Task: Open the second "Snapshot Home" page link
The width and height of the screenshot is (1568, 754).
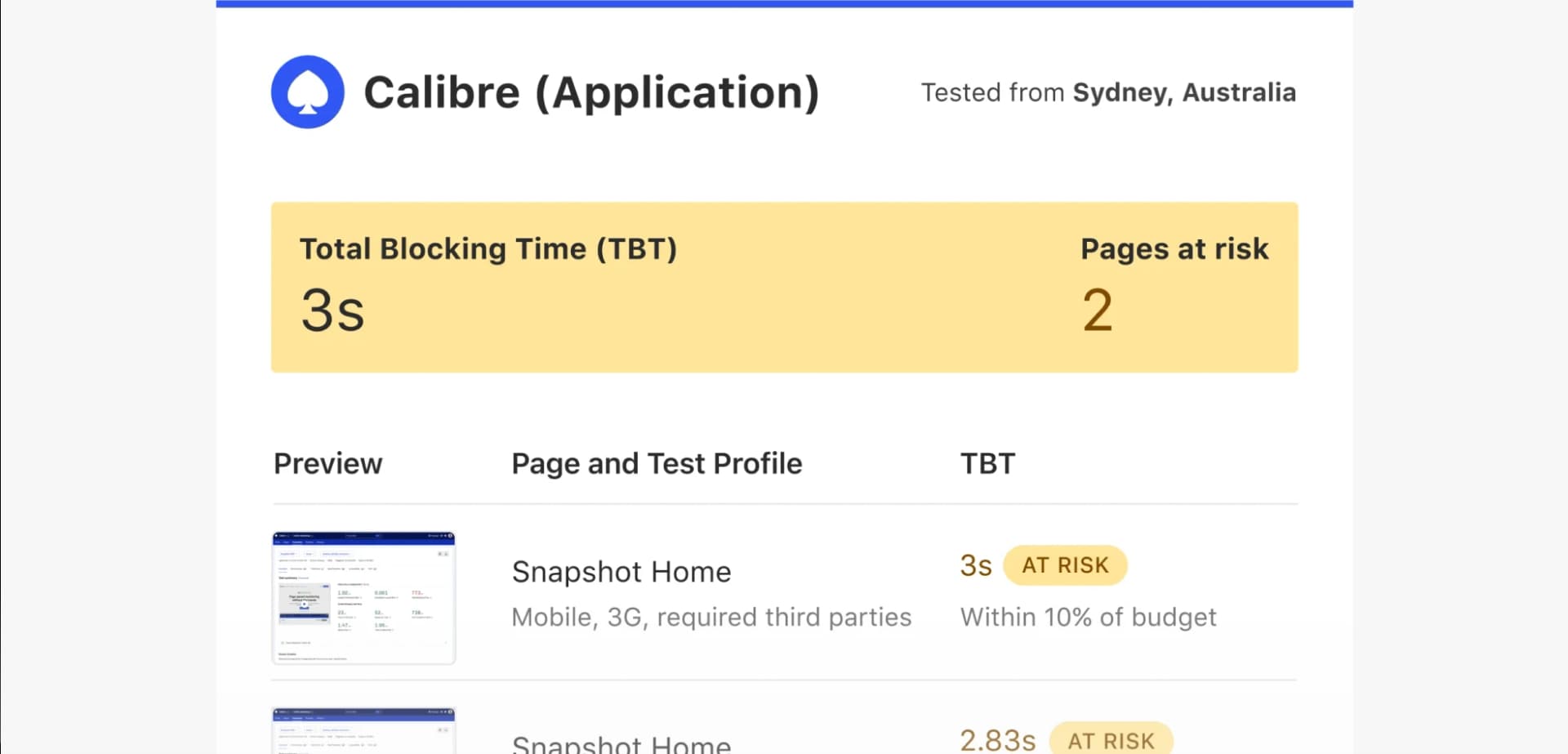Action: pos(621,743)
